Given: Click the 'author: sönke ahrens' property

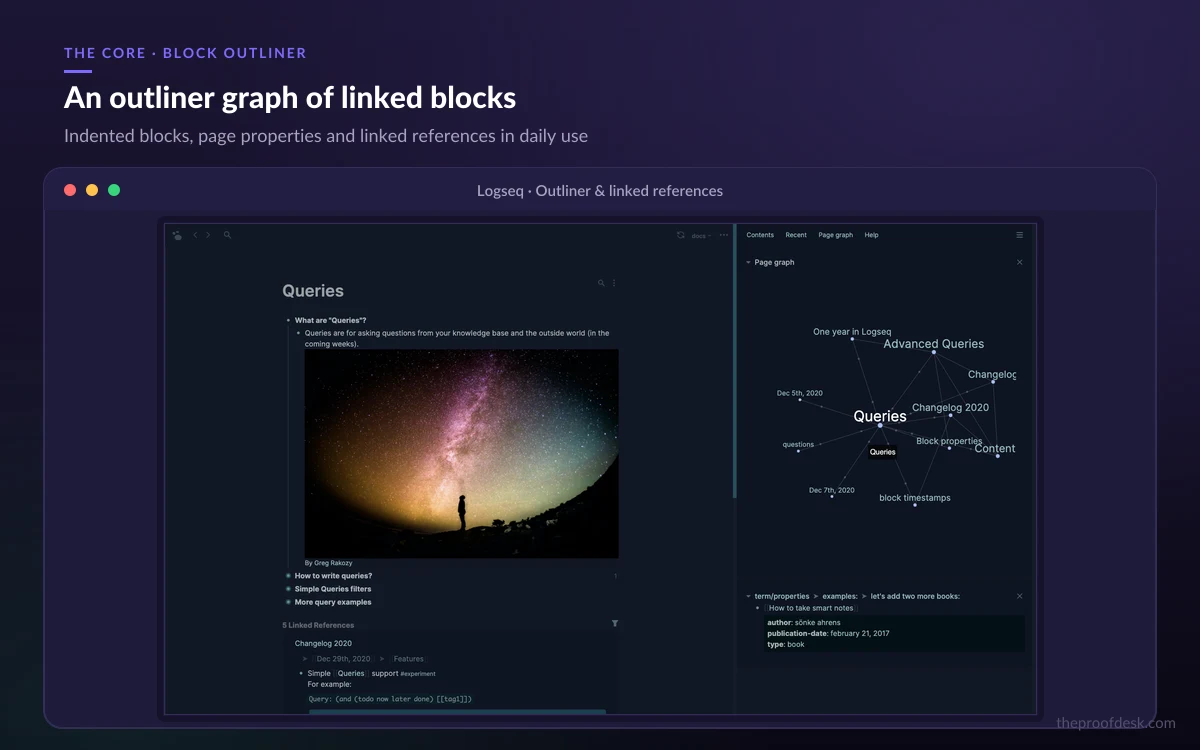Looking at the screenshot, I should pyautogui.click(x=804, y=623).
